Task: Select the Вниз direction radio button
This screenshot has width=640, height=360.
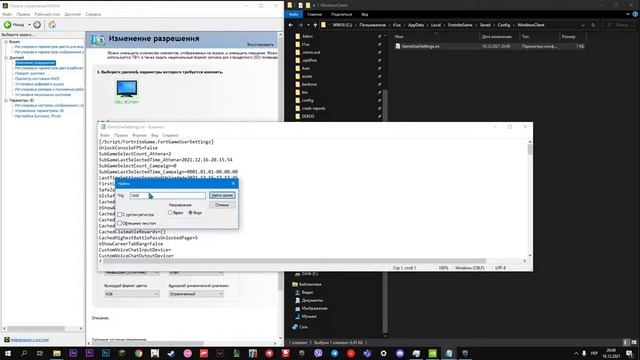Action: click(x=190, y=213)
